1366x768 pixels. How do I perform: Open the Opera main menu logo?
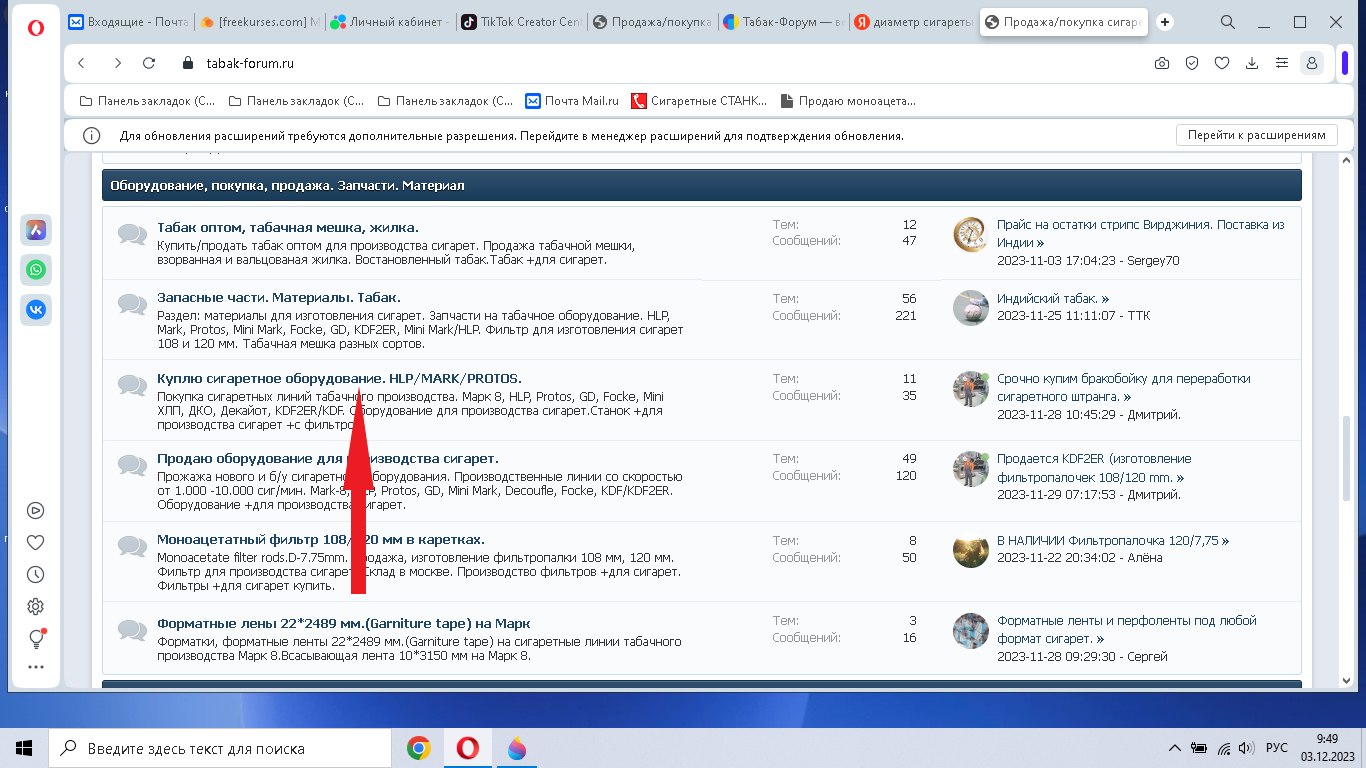click(x=36, y=27)
